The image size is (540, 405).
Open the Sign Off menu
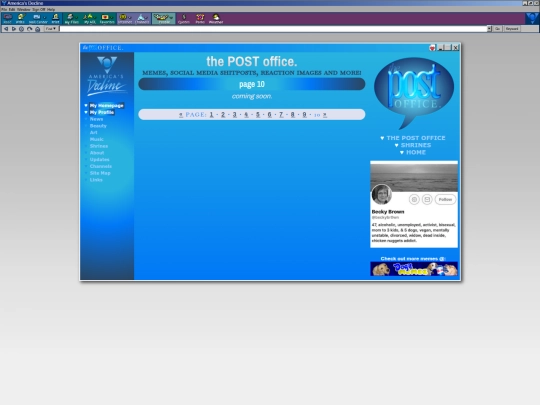tap(39, 9)
